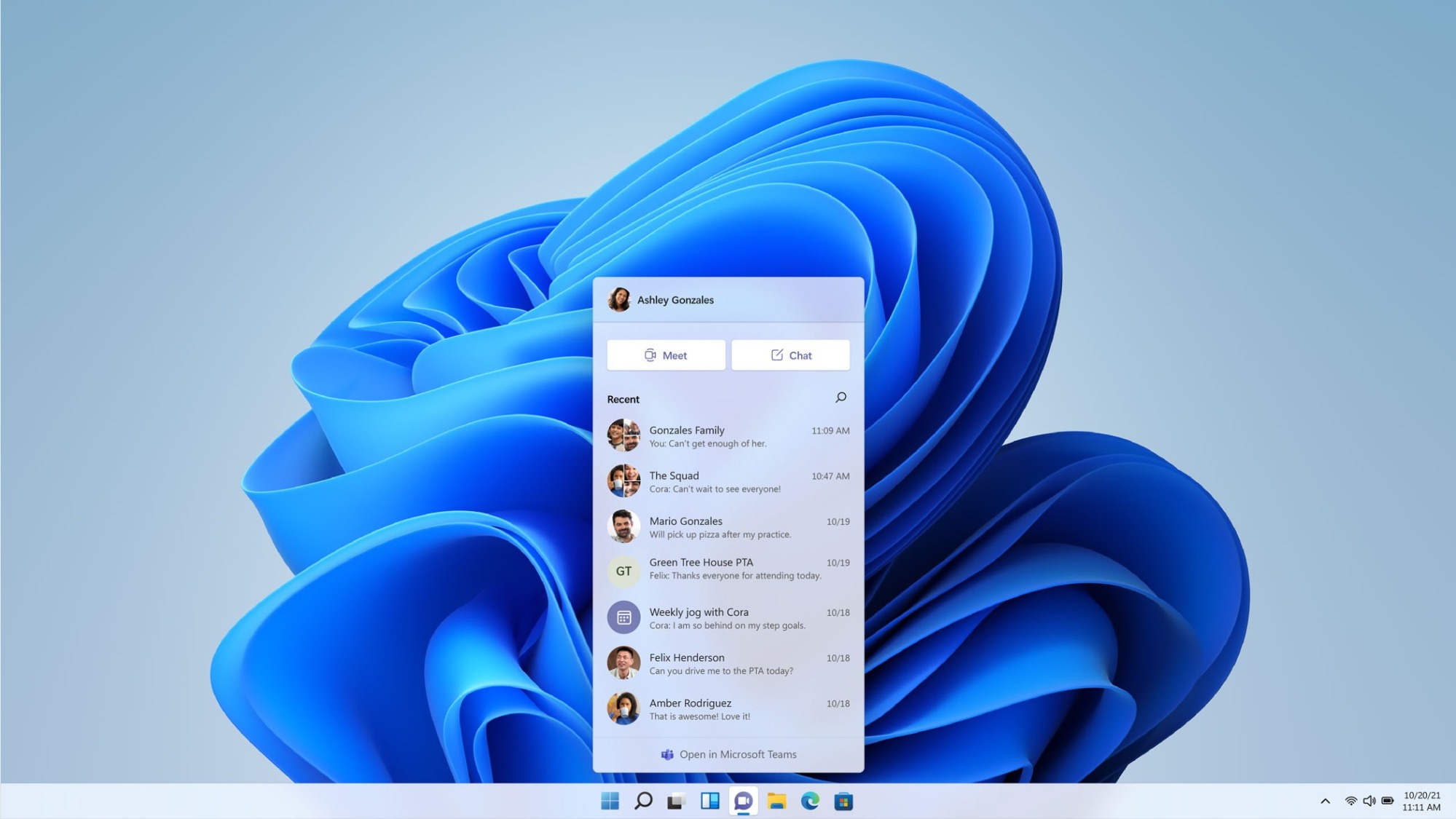Select Amber Rodriguez recent chat
The width and height of the screenshot is (1456, 819).
(x=728, y=709)
